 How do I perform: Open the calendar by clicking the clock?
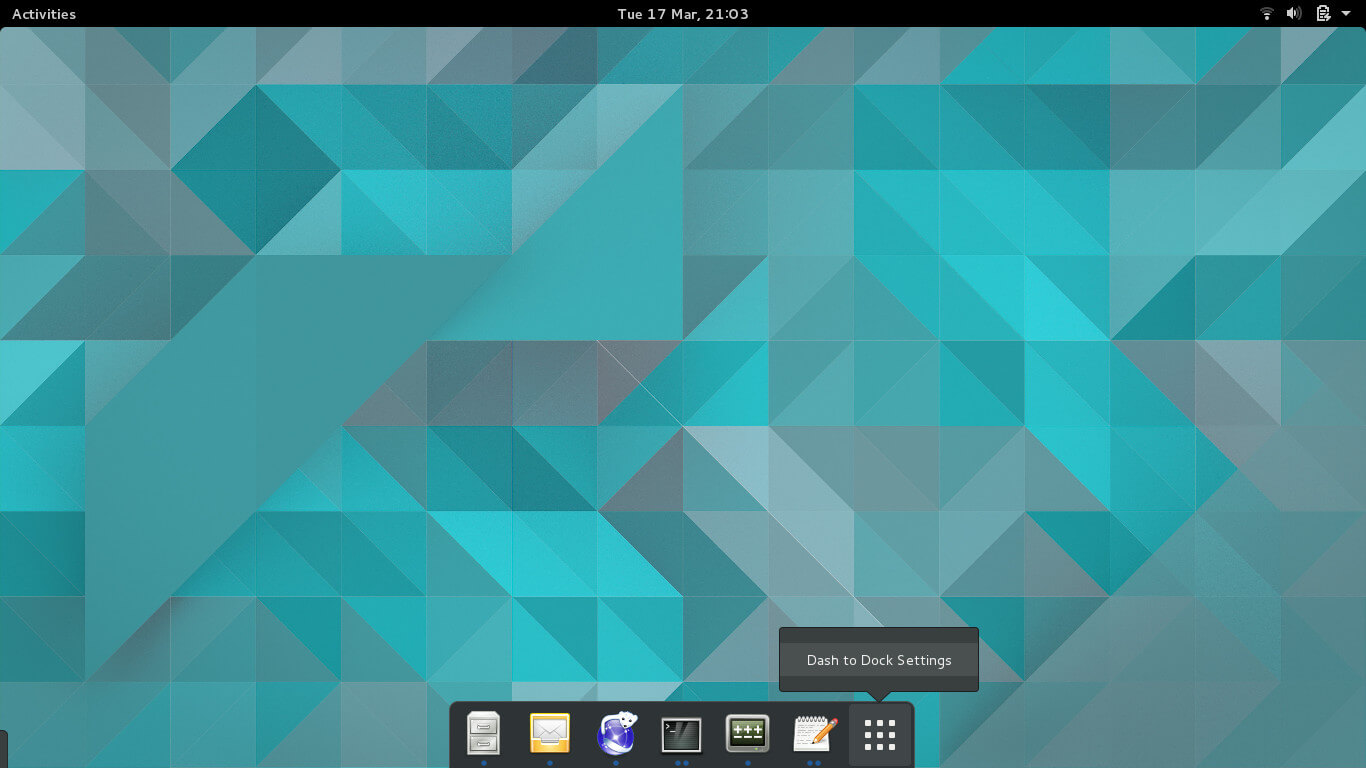683,14
